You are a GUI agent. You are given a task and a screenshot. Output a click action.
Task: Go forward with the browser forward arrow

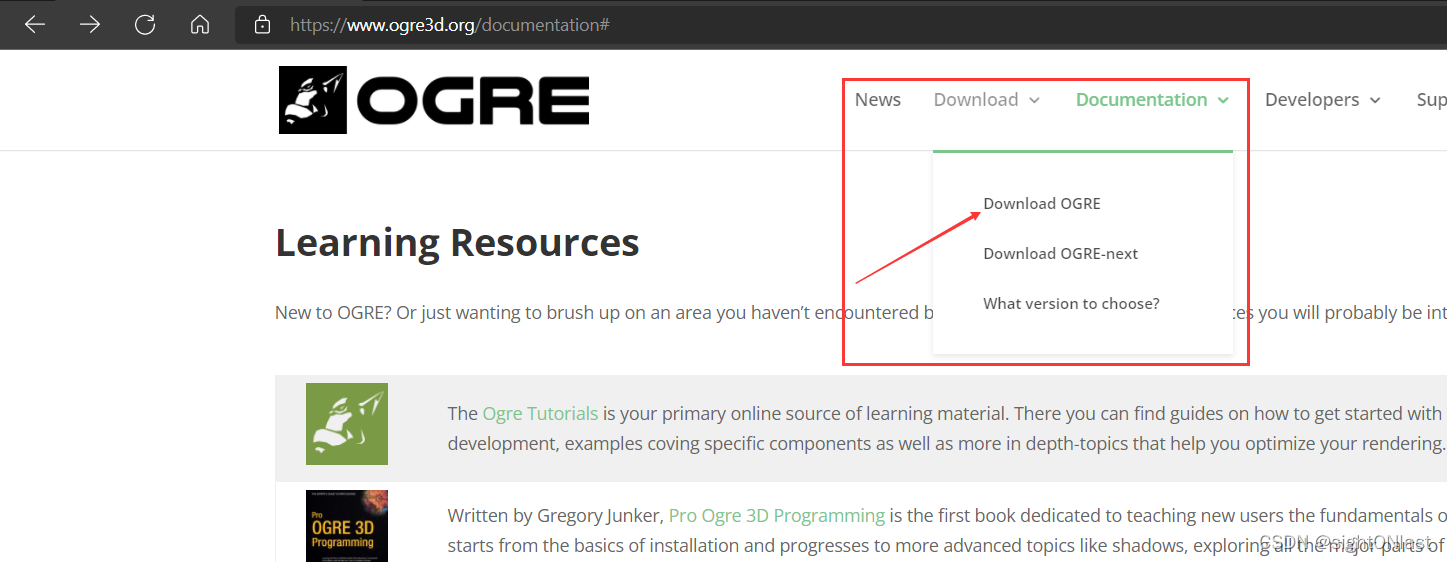pyautogui.click(x=90, y=24)
